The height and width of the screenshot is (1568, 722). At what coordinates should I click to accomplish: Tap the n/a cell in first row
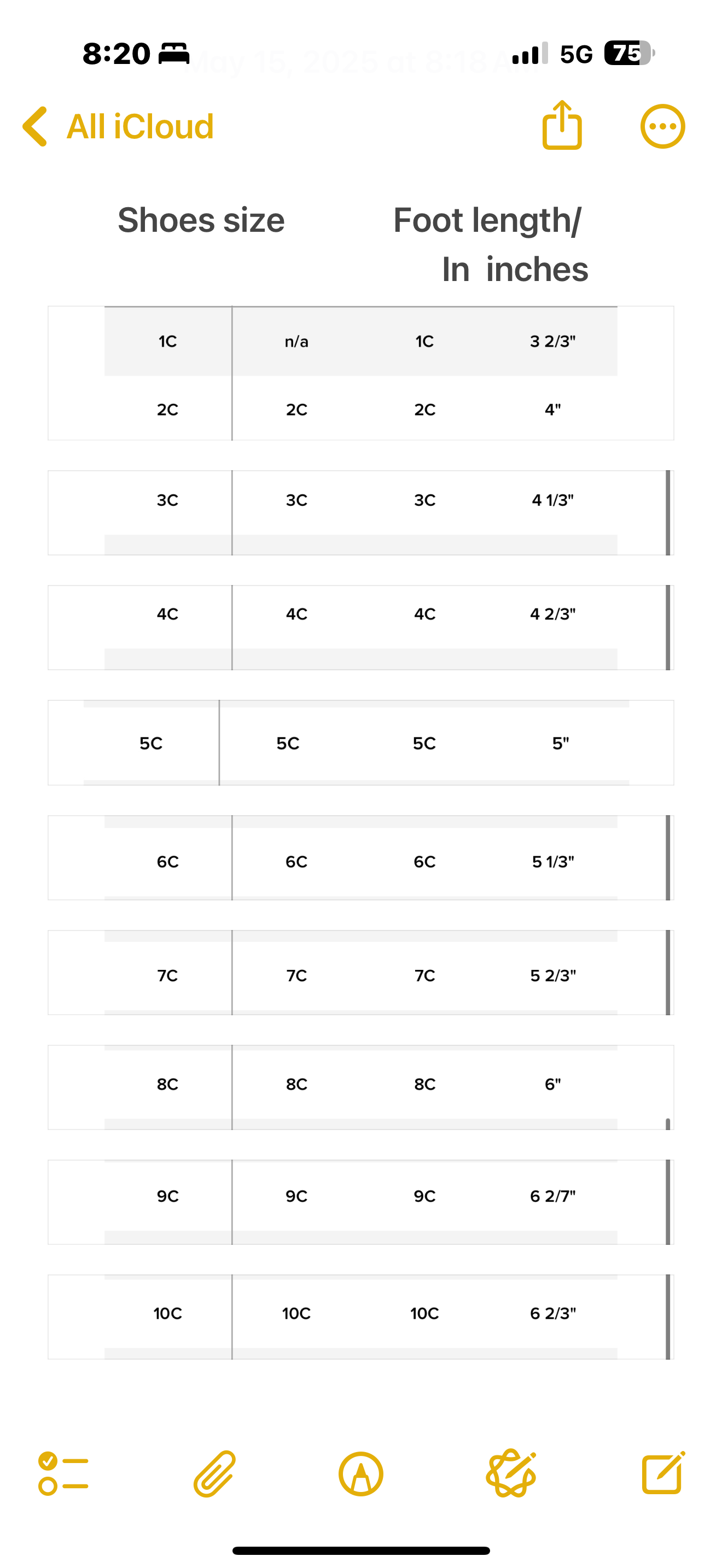point(296,342)
